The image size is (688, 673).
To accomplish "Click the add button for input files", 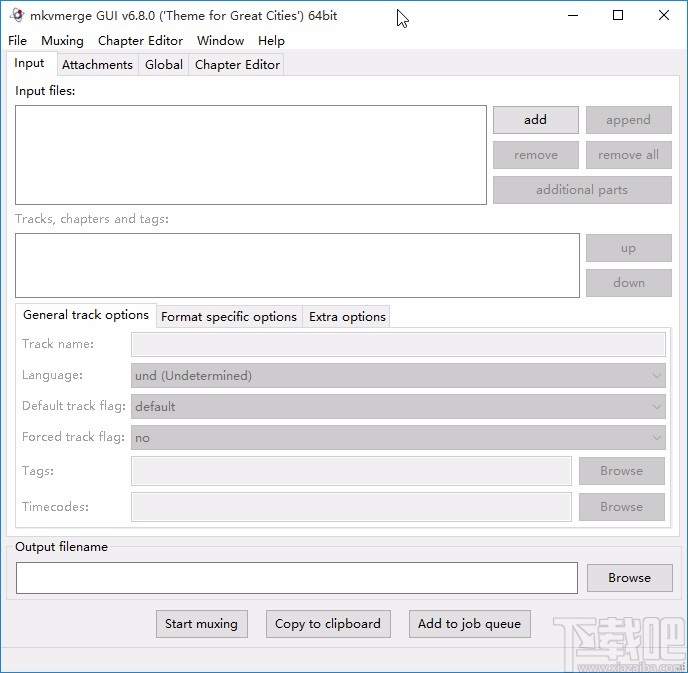I will tap(536, 120).
